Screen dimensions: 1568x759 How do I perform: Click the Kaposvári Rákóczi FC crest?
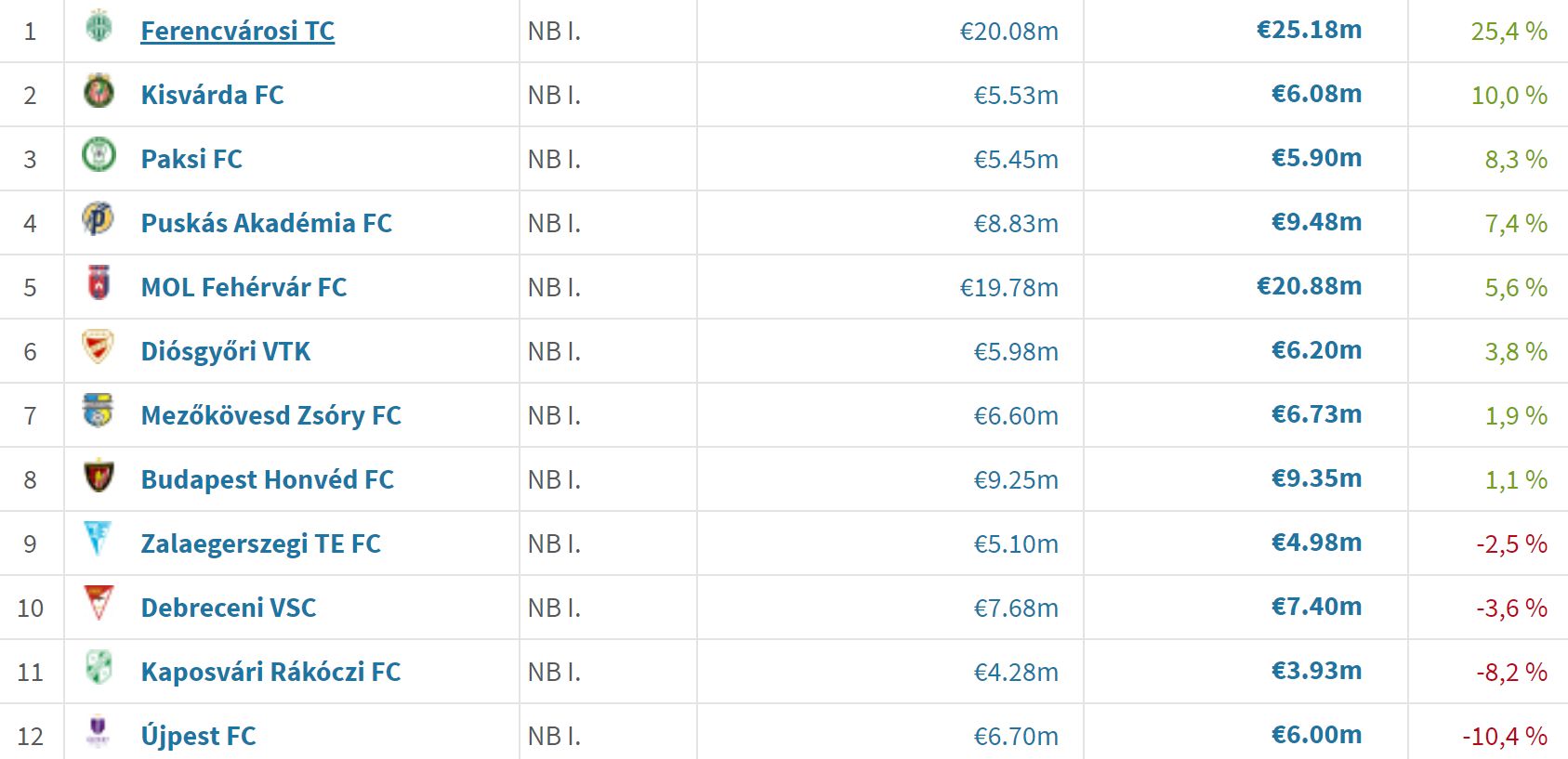pos(99,667)
